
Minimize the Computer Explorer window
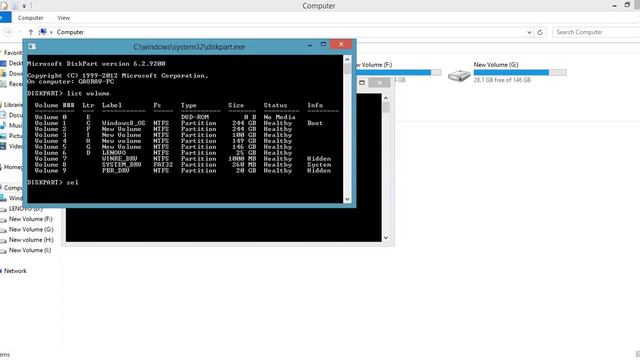tap(614, 6)
